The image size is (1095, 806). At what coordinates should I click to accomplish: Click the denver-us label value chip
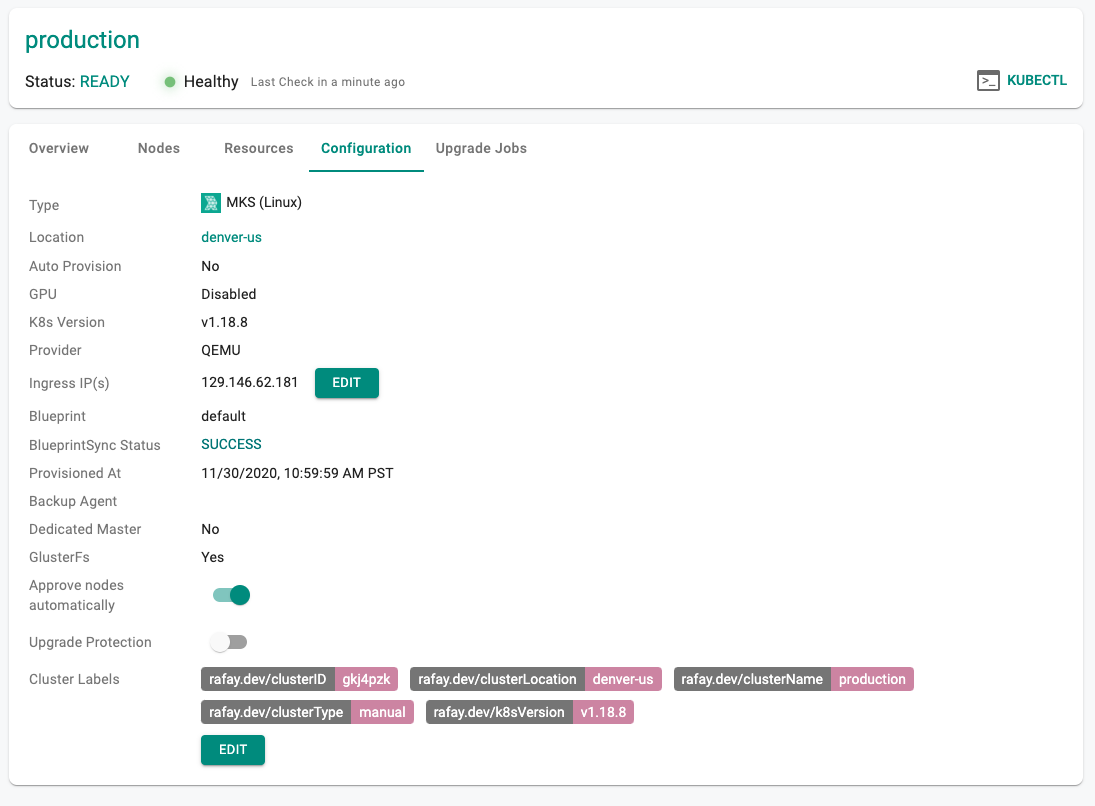(623, 679)
